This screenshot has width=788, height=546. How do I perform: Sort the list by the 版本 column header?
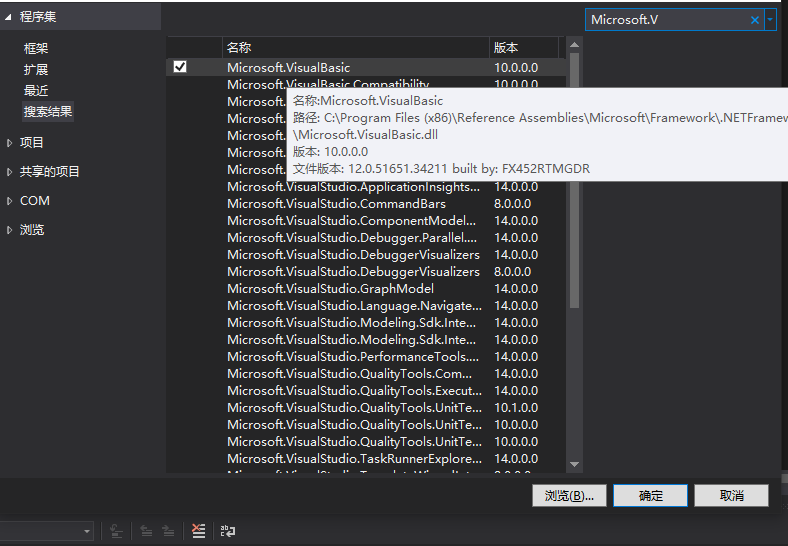coord(523,48)
